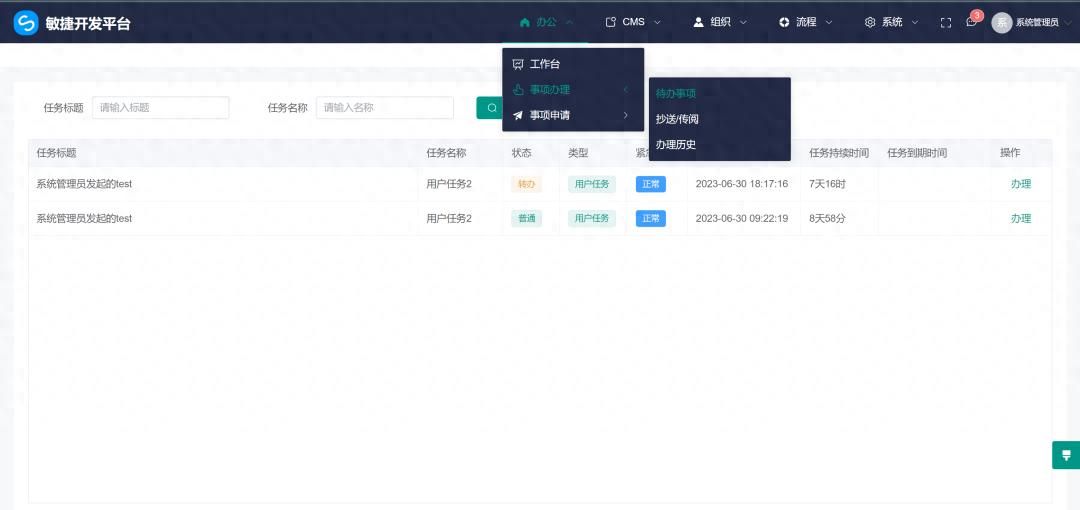Viewport: 1080px width, 510px height.
Task: Open the 办公 top menu
Action: (x=546, y=22)
